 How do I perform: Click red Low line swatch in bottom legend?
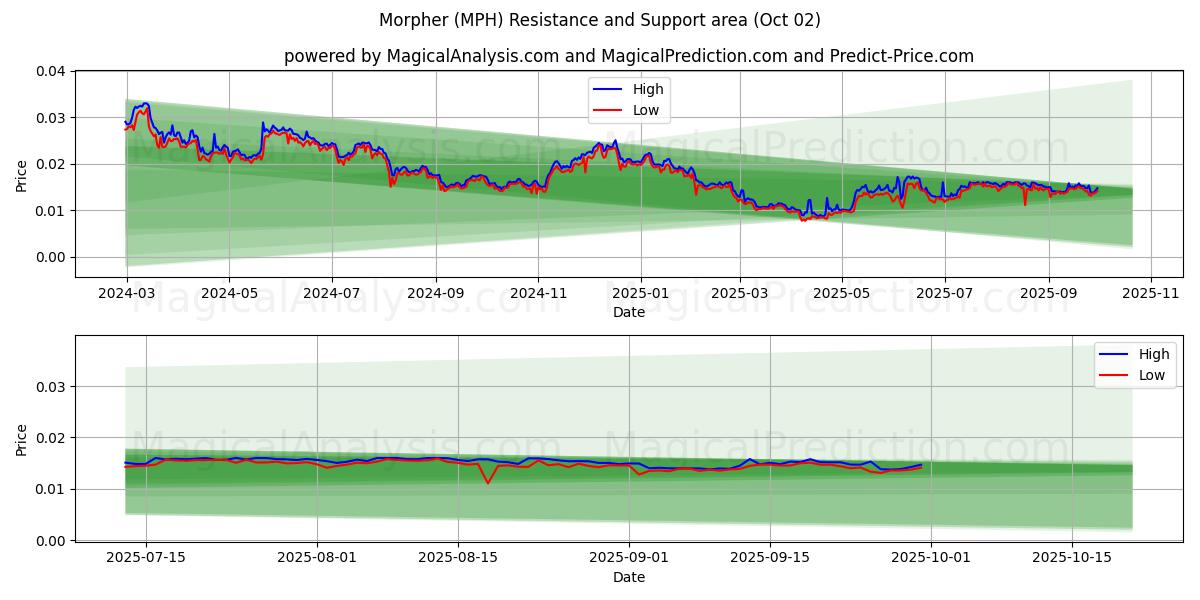pyautogui.click(x=1114, y=375)
